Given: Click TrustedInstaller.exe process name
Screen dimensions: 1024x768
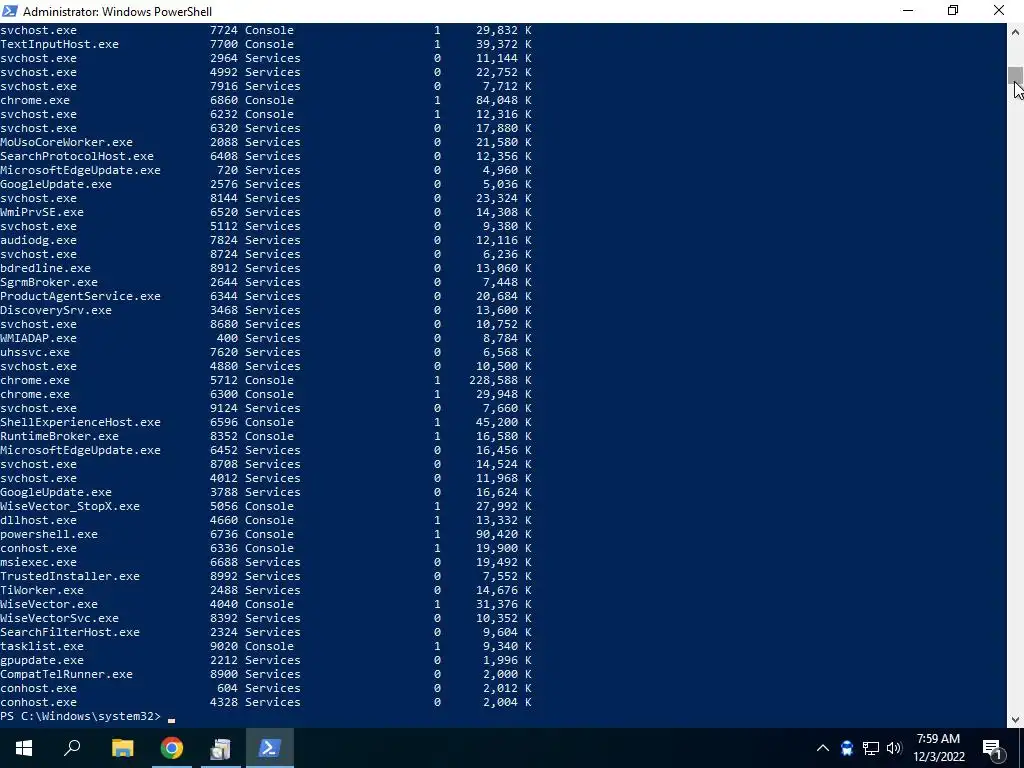Looking at the screenshot, I should tap(70, 576).
